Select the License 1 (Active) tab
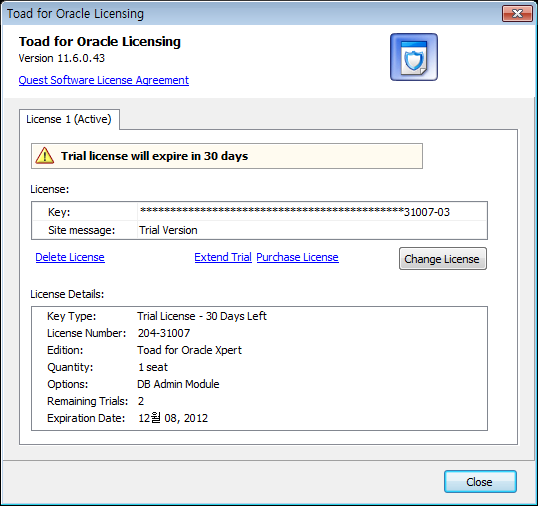 click(x=69, y=119)
